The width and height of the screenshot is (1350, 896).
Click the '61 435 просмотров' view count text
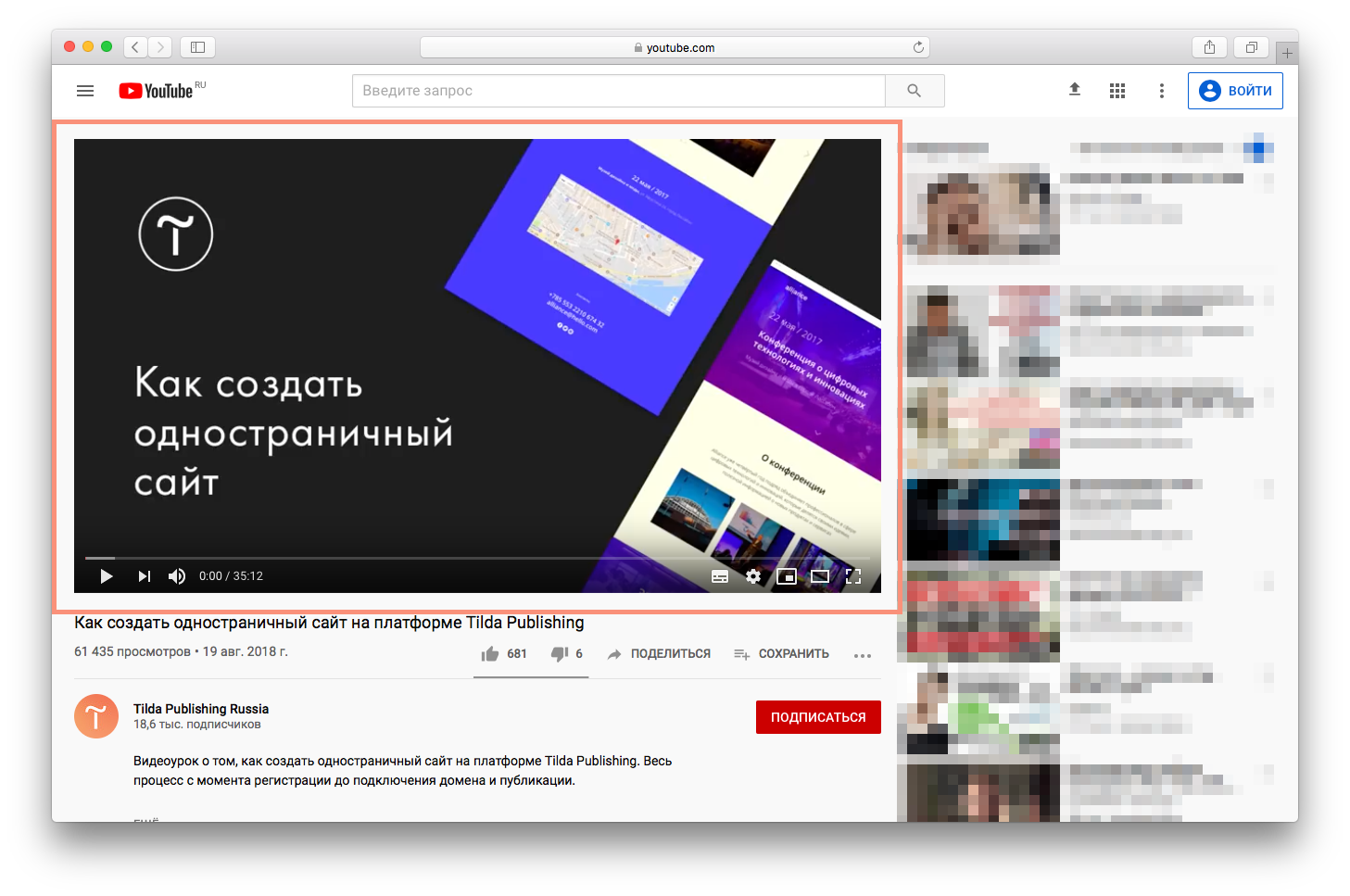coord(132,651)
